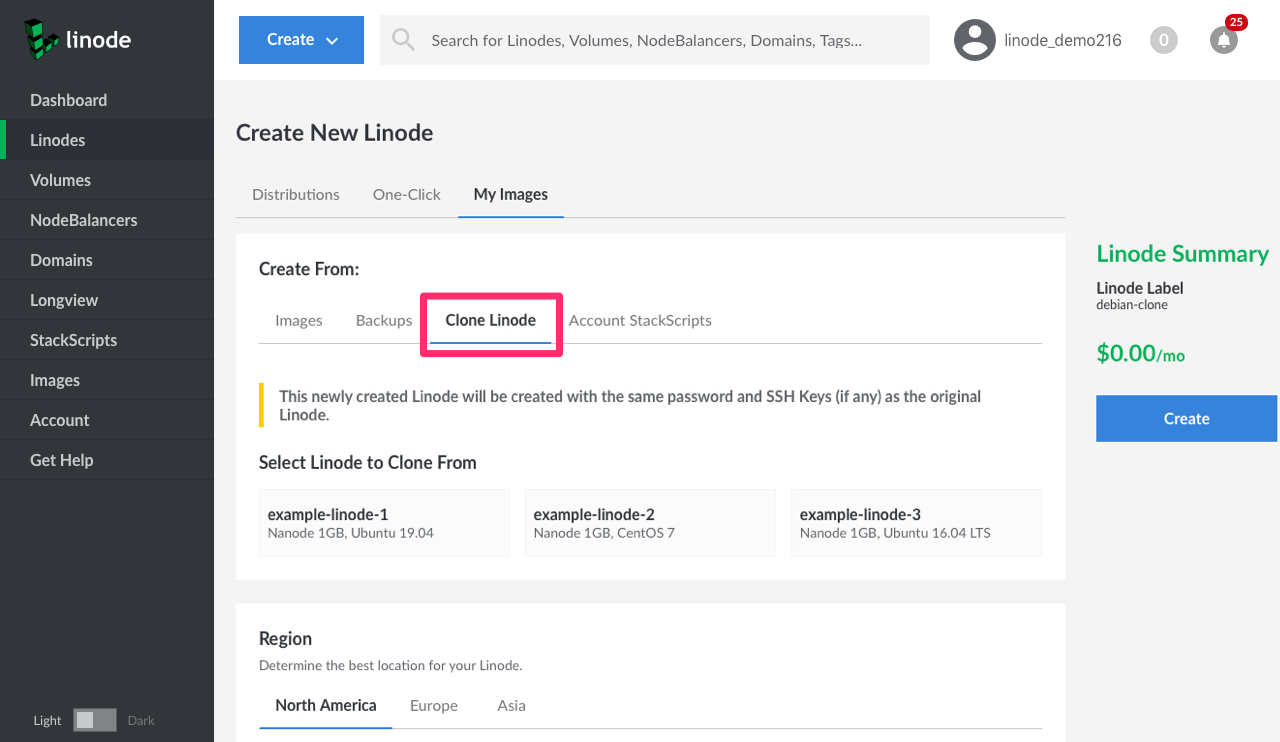Image resolution: width=1280 pixels, height=742 pixels.
Task: Open the notifications bell icon
Action: coord(1223,40)
